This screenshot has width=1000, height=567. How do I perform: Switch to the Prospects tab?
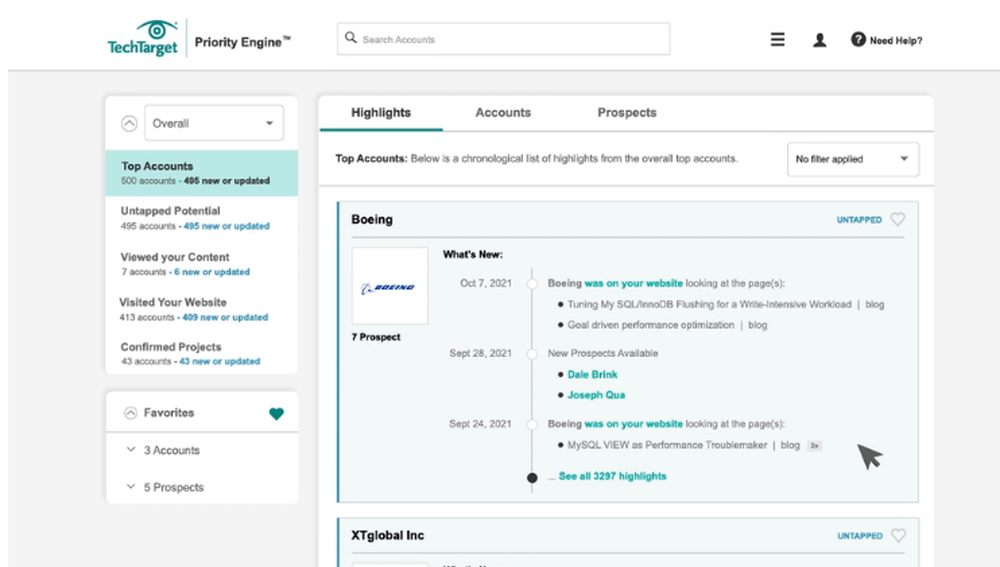[626, 113]
